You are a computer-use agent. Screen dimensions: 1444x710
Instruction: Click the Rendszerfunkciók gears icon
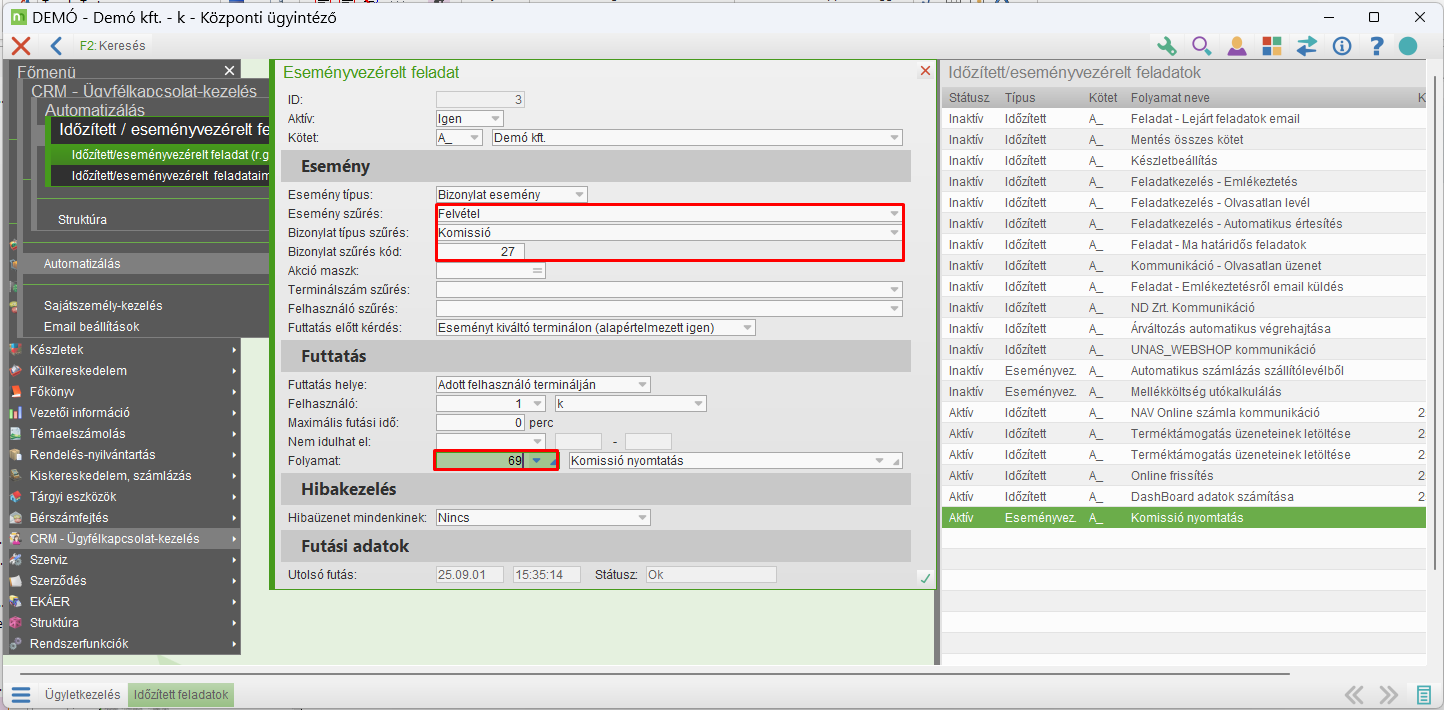click(15, 644)
